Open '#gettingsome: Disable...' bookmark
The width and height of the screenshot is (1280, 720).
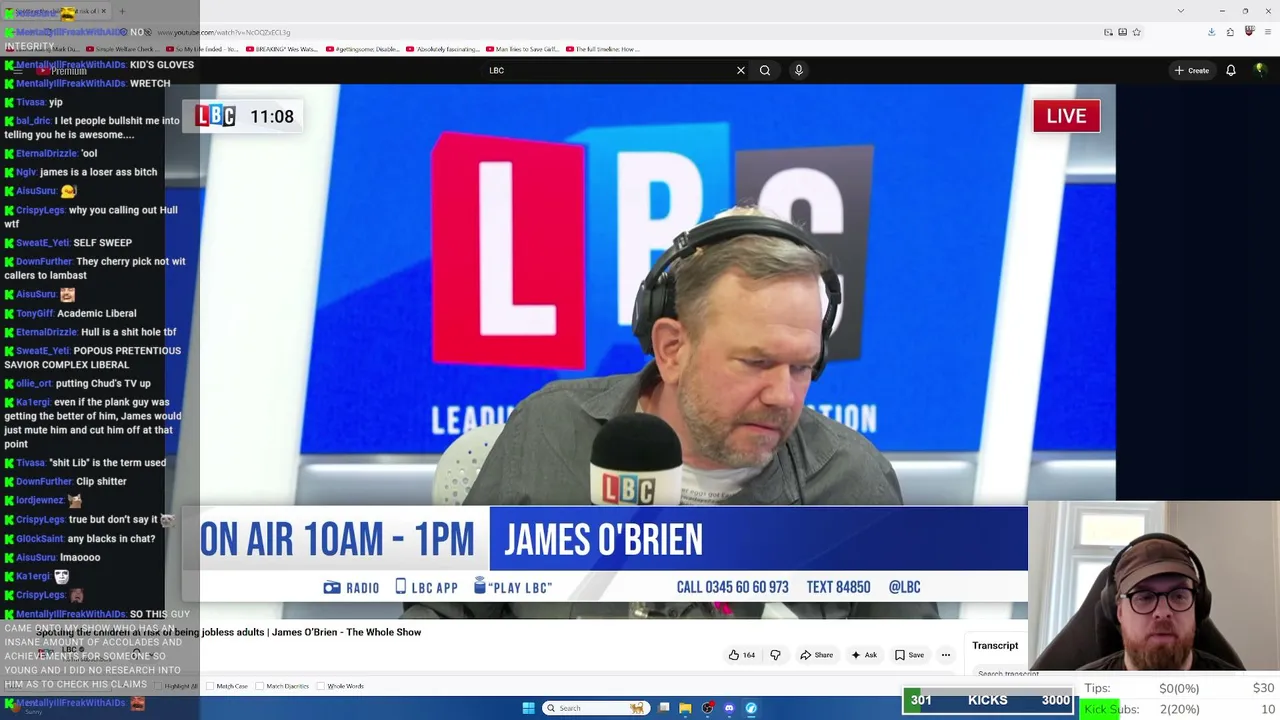pyautogui.click(x=361, y=49)
